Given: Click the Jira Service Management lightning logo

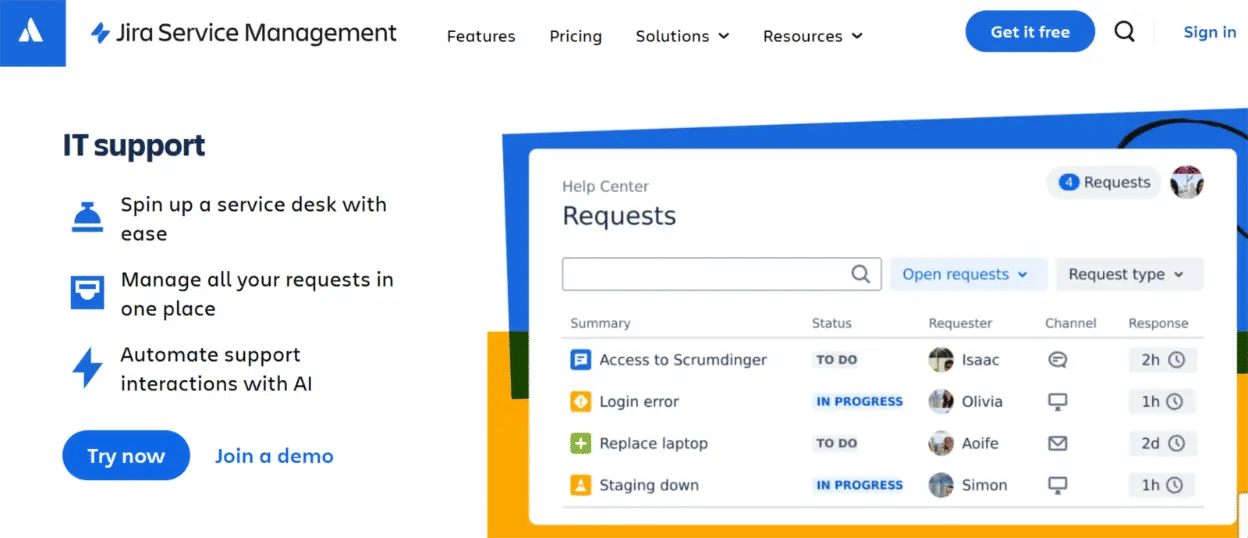Looking at the screenshot, I should click(x=100, y=33).
